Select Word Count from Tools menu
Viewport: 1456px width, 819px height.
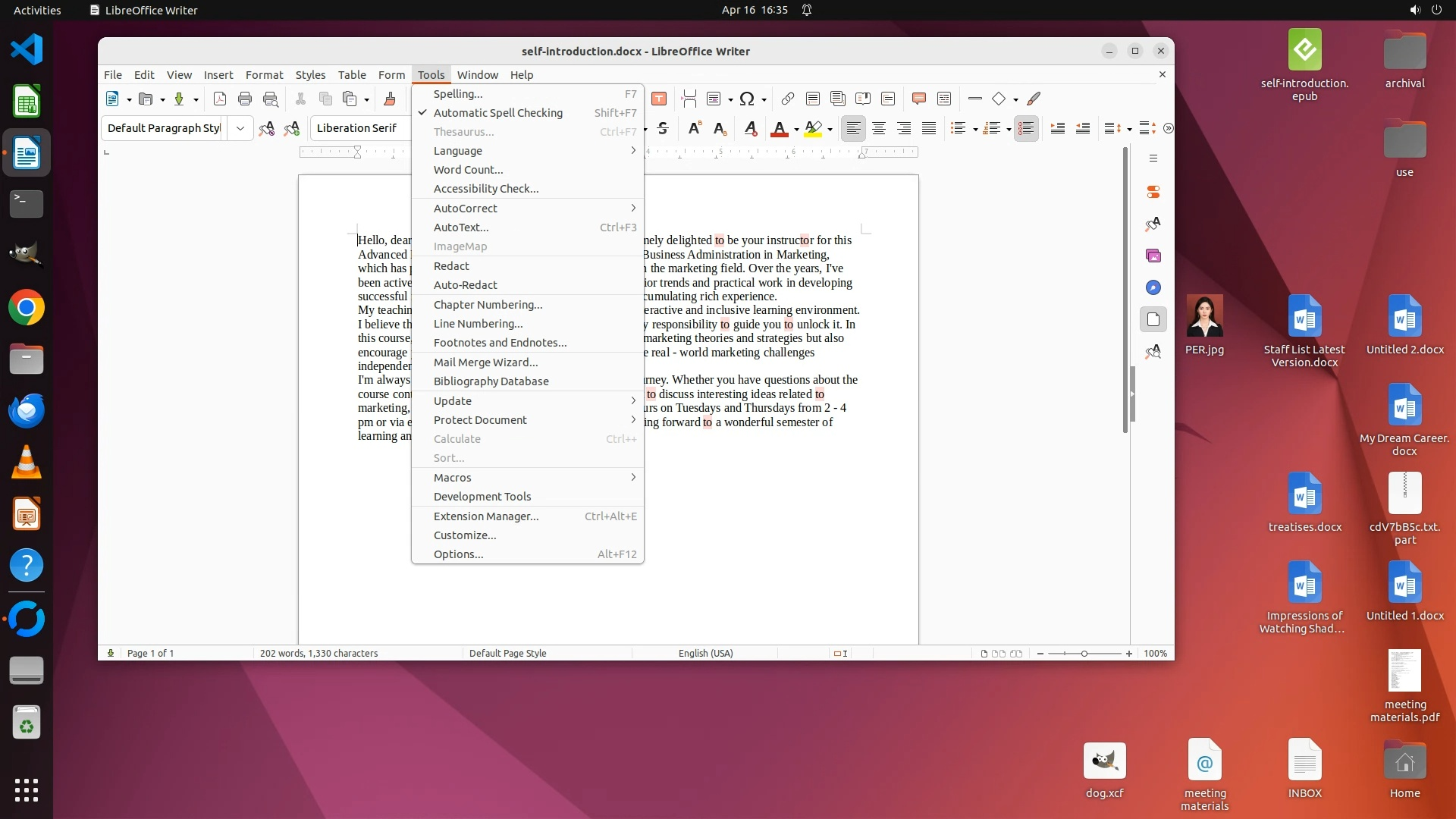click(468, 170)
